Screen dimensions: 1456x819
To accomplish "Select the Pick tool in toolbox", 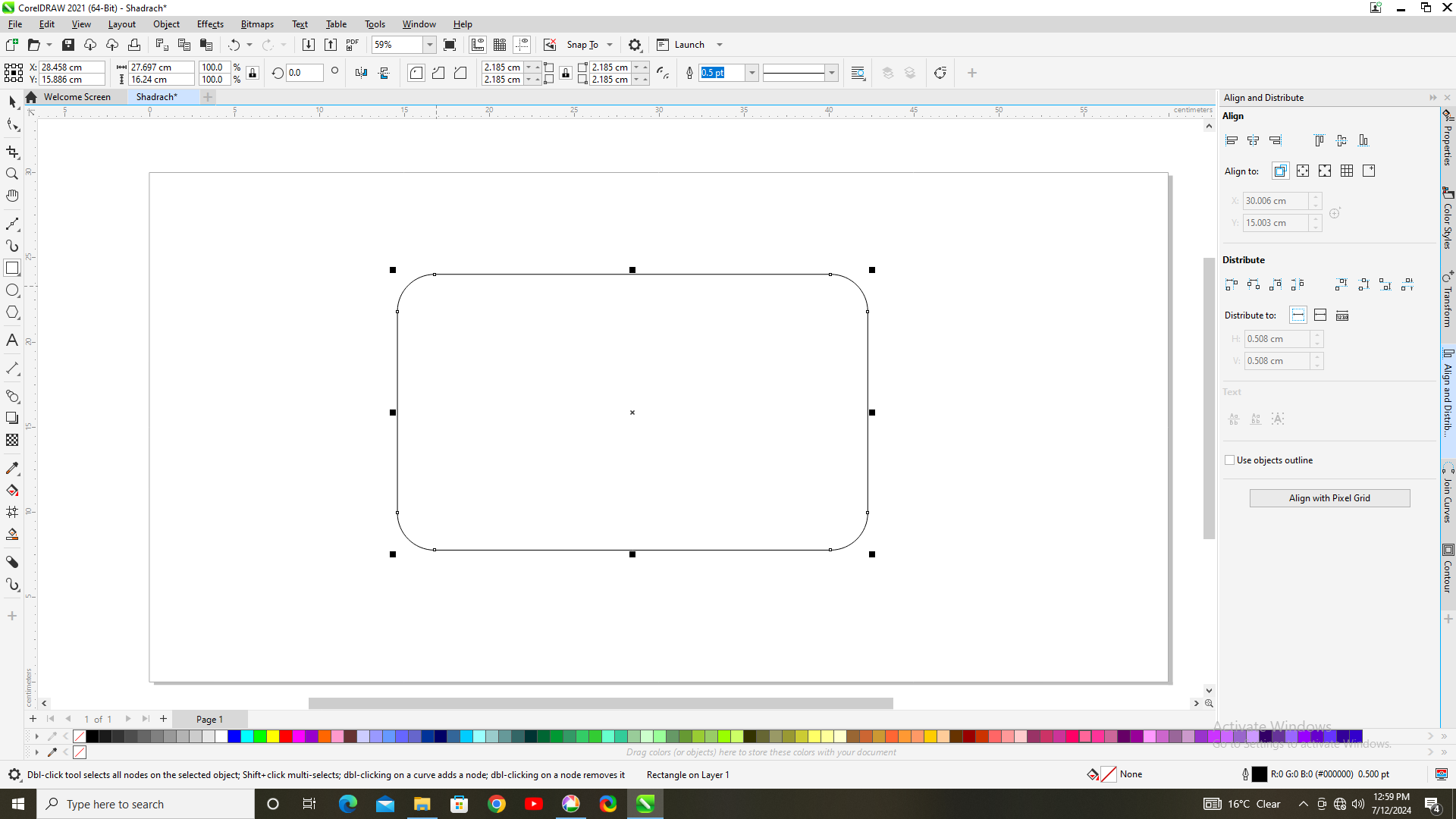I will click(x=12, y=101).
